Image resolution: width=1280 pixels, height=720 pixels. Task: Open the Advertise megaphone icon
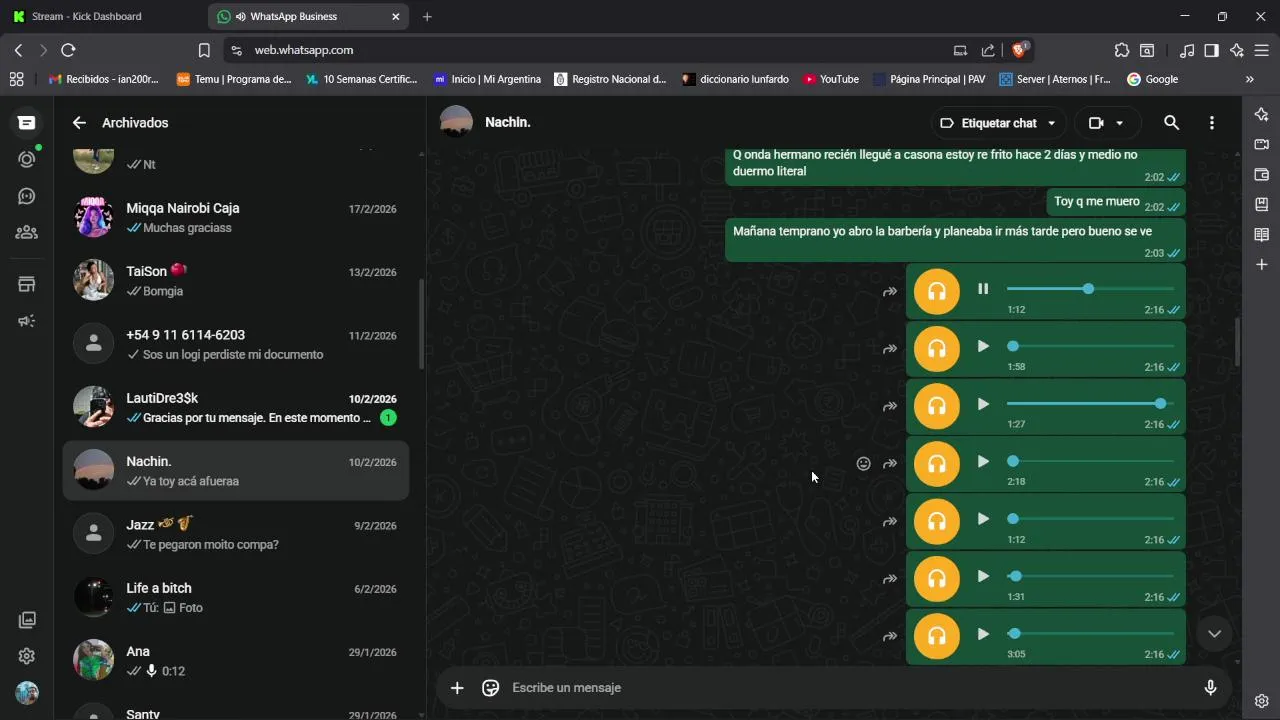(x=27, y=321)
